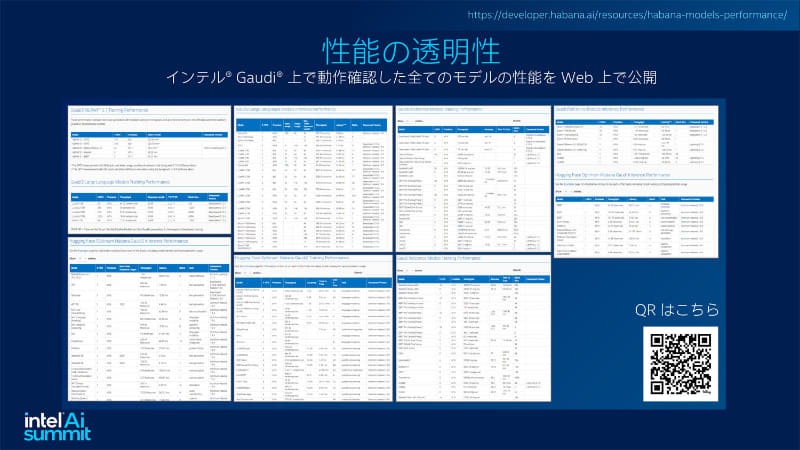Select the "性能の透明性" slide title
The width and height of the screenshot is (800, 450).
point(411,51)
